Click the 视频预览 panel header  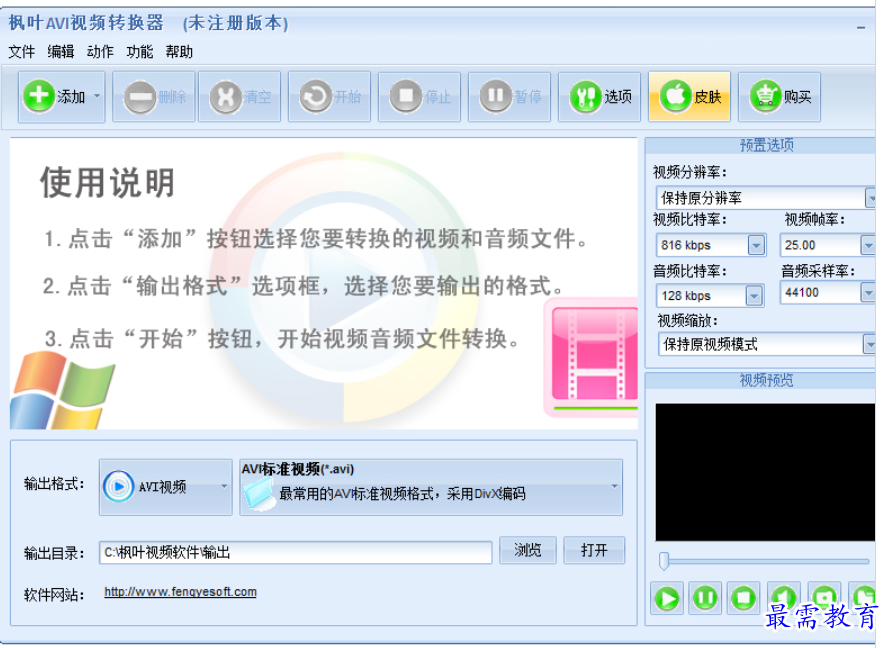click(761, 380)
